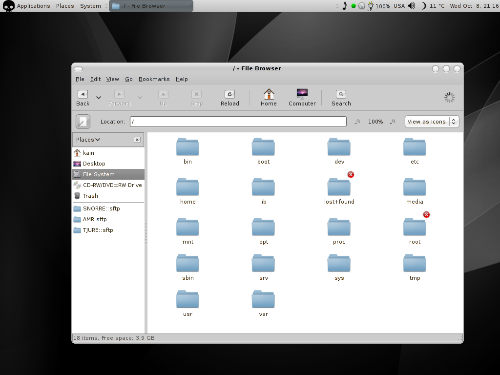Open the Go menu

129,79
